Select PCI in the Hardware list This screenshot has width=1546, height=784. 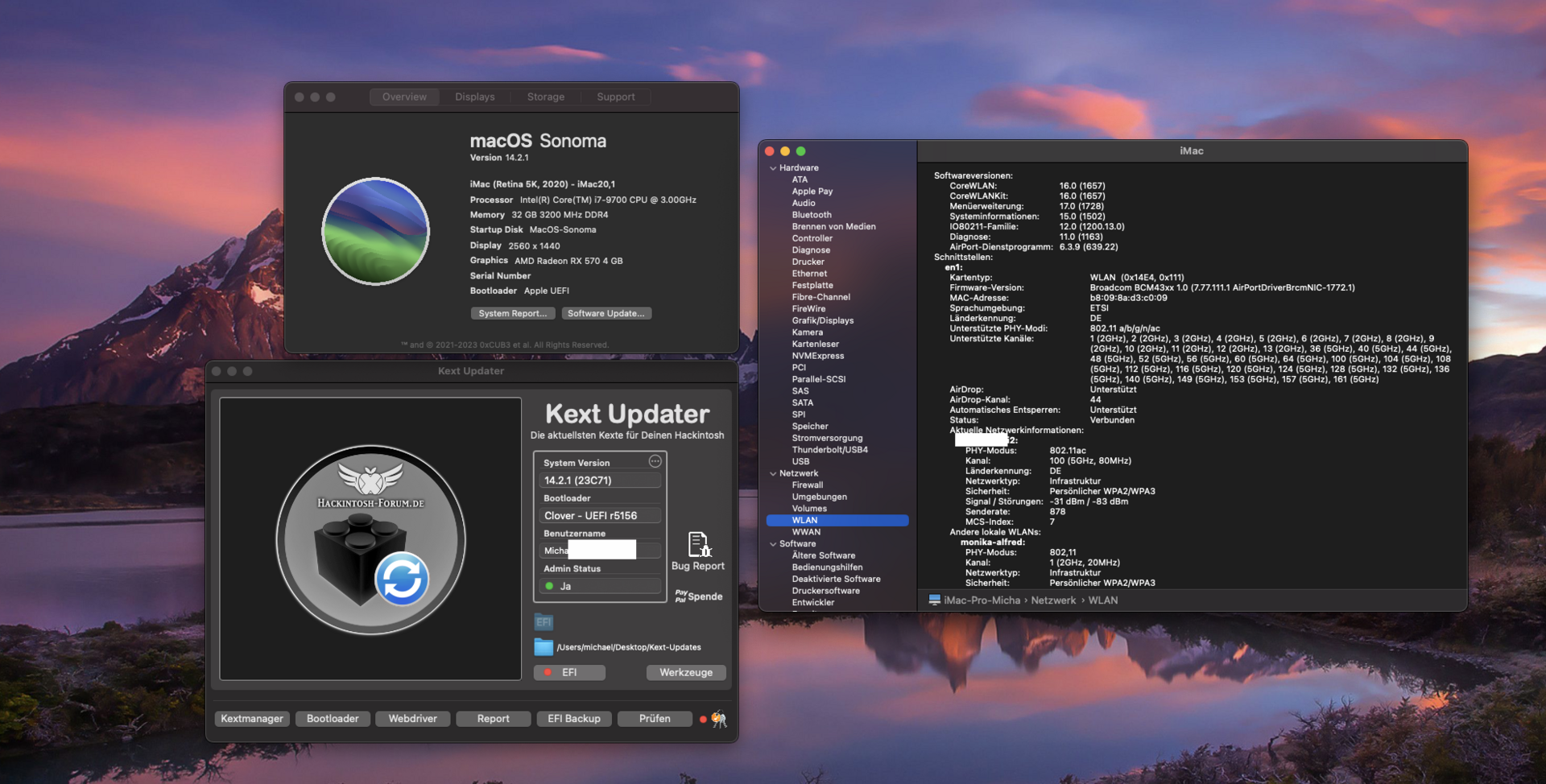pos(799,368)
